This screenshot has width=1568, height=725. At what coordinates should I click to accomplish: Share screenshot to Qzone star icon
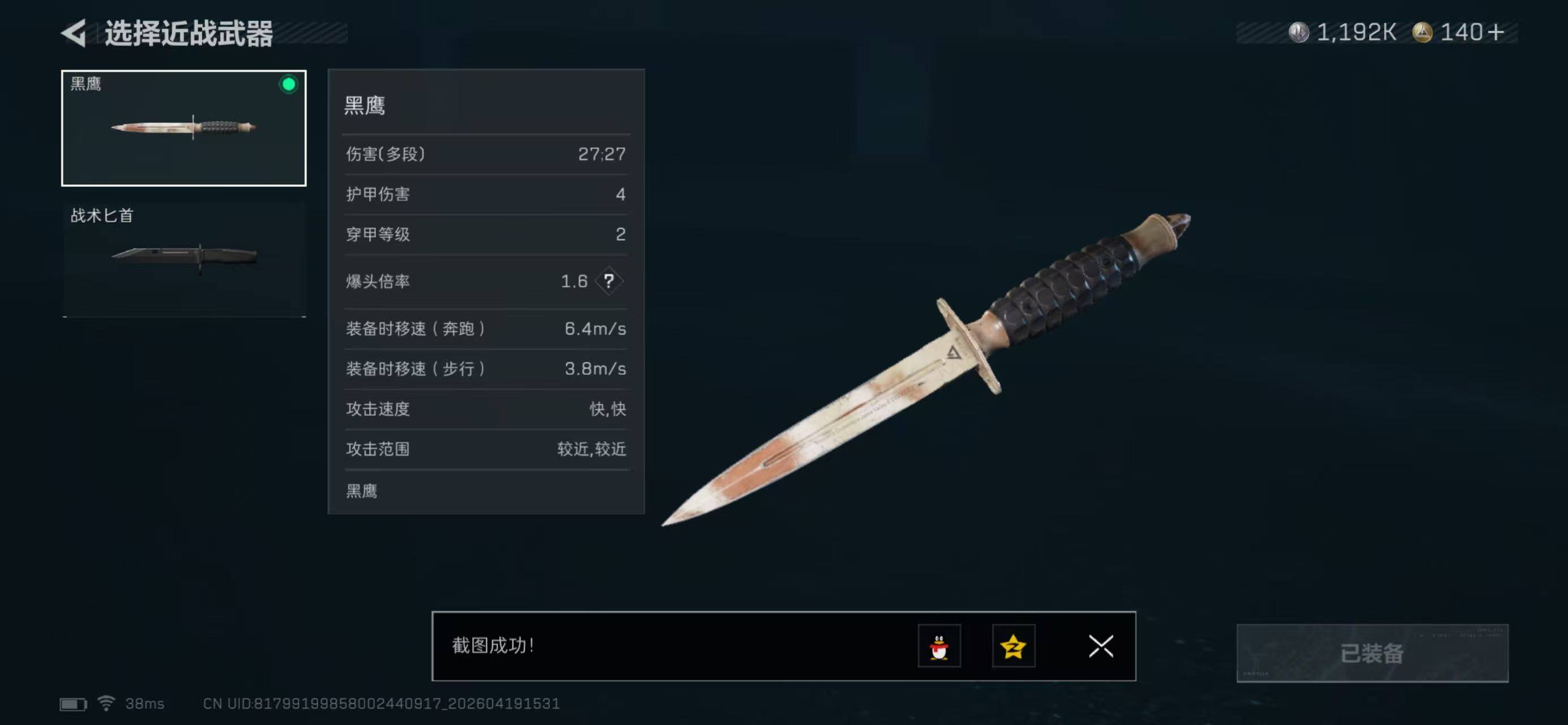1014,646
